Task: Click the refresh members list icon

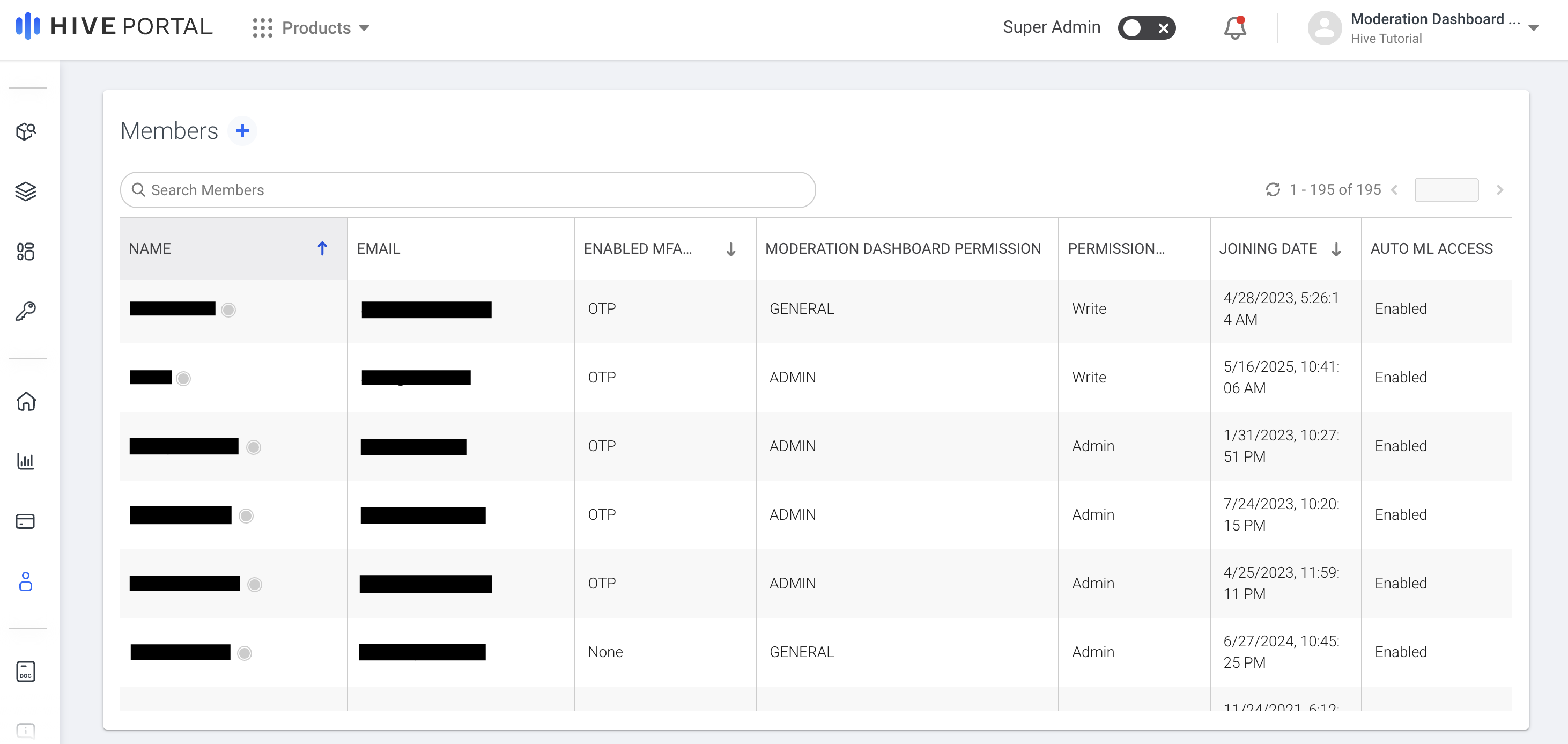Action: click(1272, 190)
